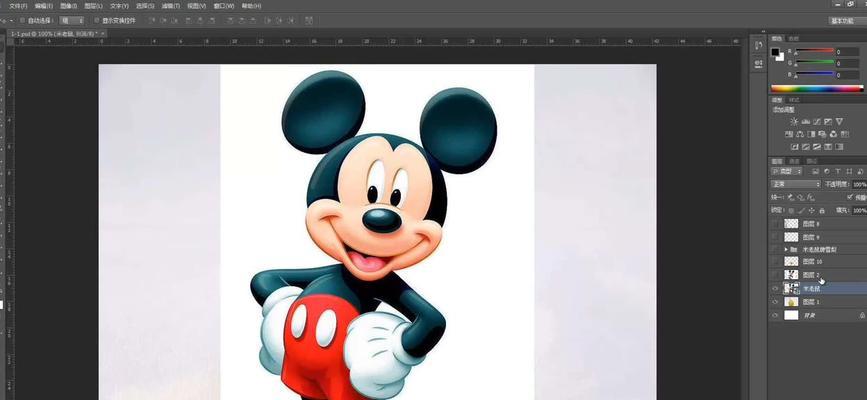
Task: Add a Brightness/Contrast adjustment (sun icon)
Action: coord(795,121)
